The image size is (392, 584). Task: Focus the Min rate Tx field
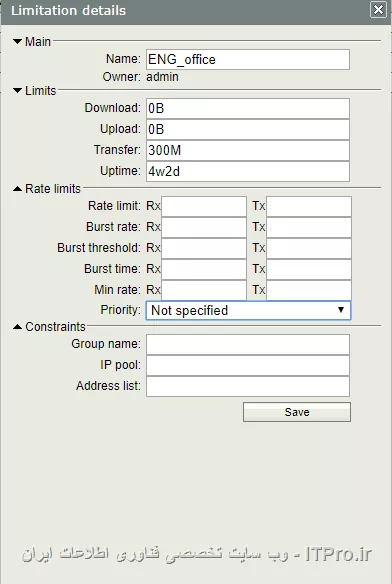(309, 290)
